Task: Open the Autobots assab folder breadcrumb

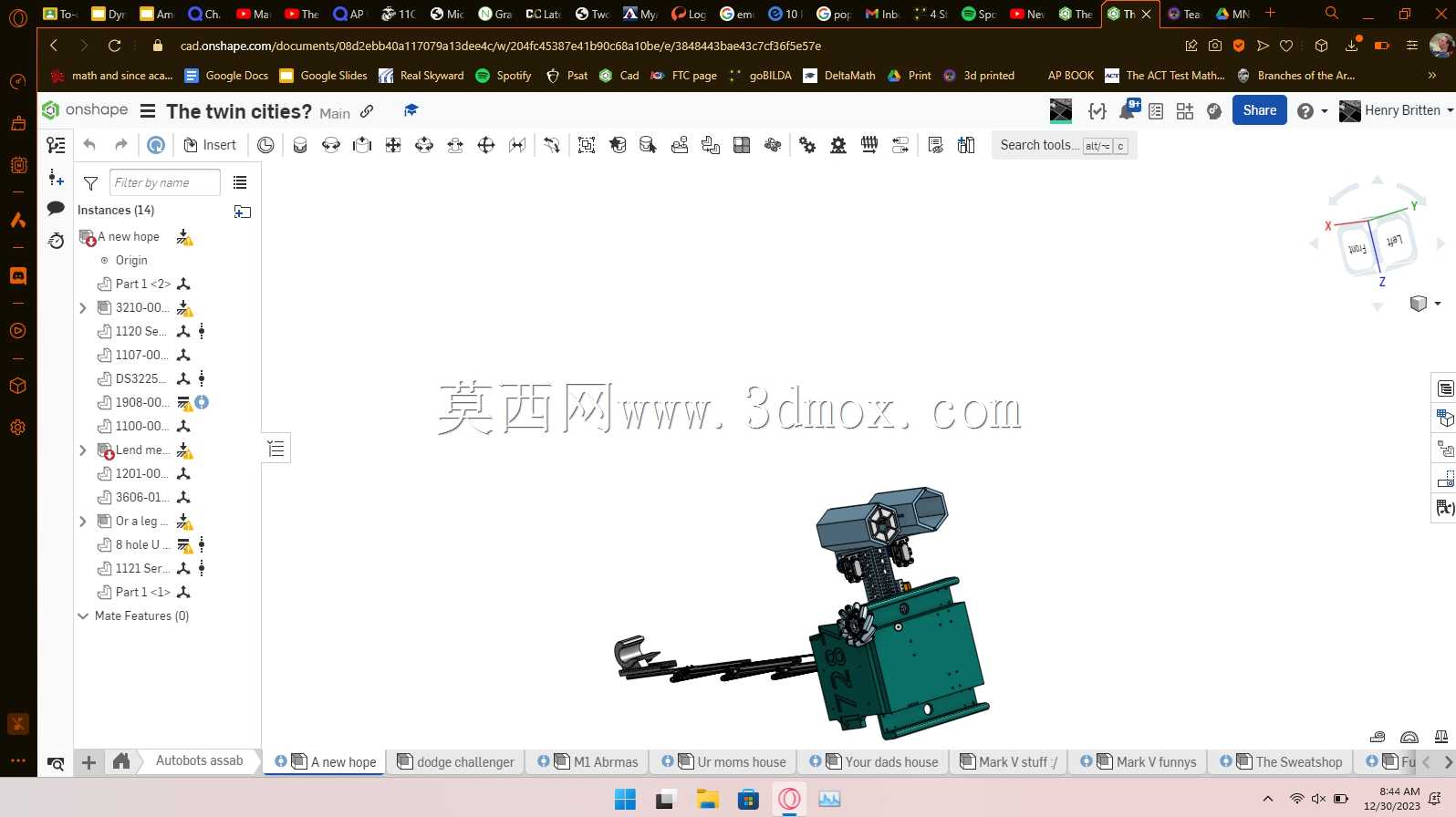Action: tap(199, 760)
